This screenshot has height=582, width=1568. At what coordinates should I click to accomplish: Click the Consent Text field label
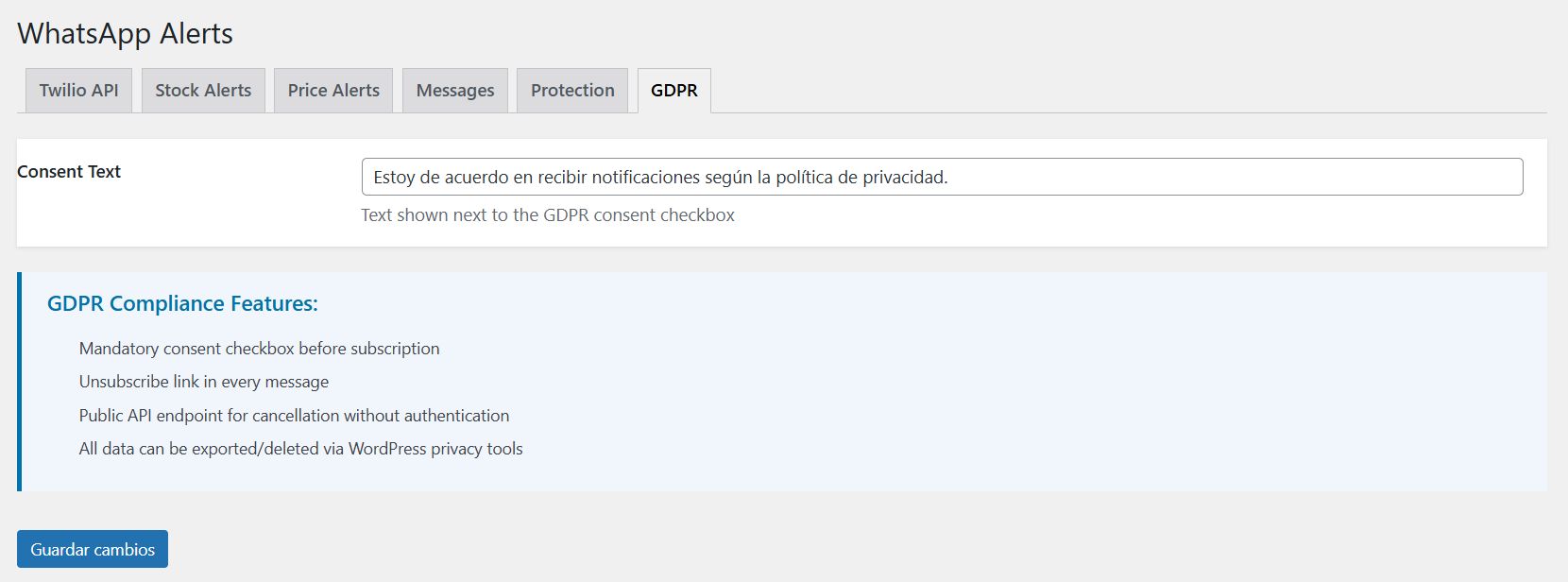tap(69, 172)
